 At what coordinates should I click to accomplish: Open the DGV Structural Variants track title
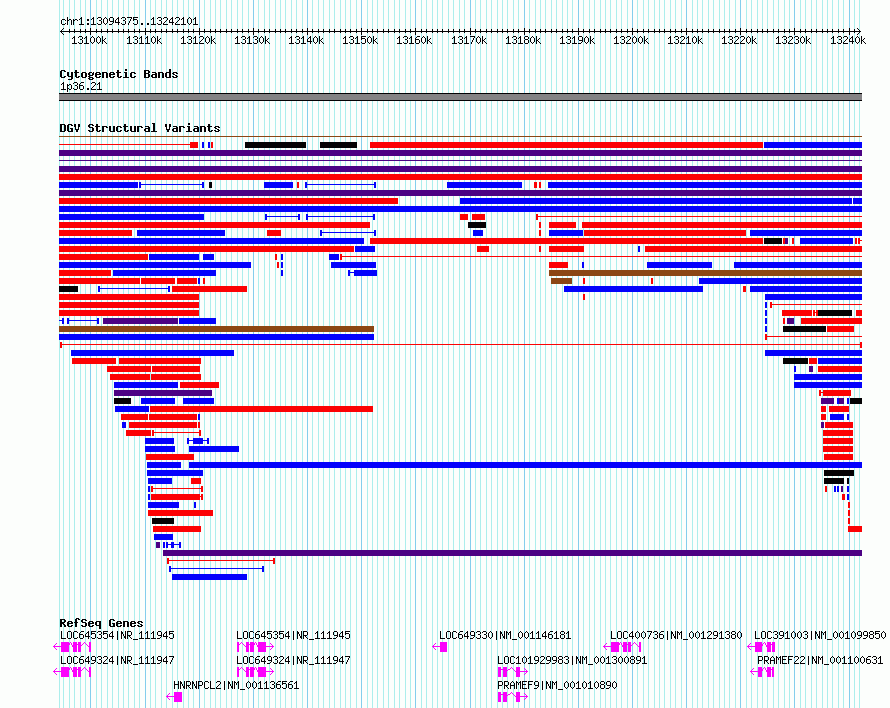click(x=140, y=128)
